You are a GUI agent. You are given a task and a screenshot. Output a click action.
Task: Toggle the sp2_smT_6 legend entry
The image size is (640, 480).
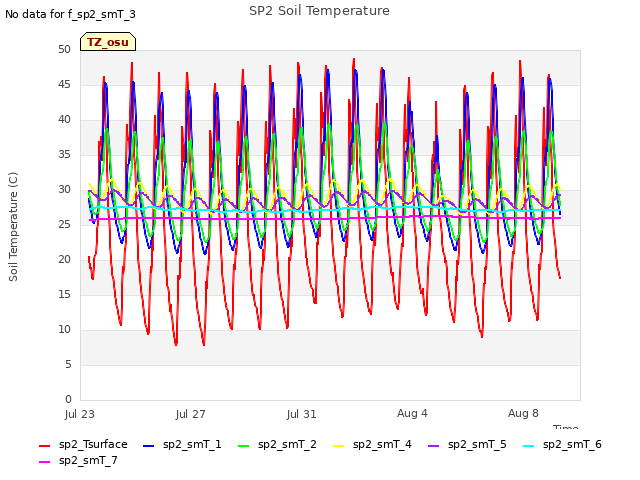point(562,444)
